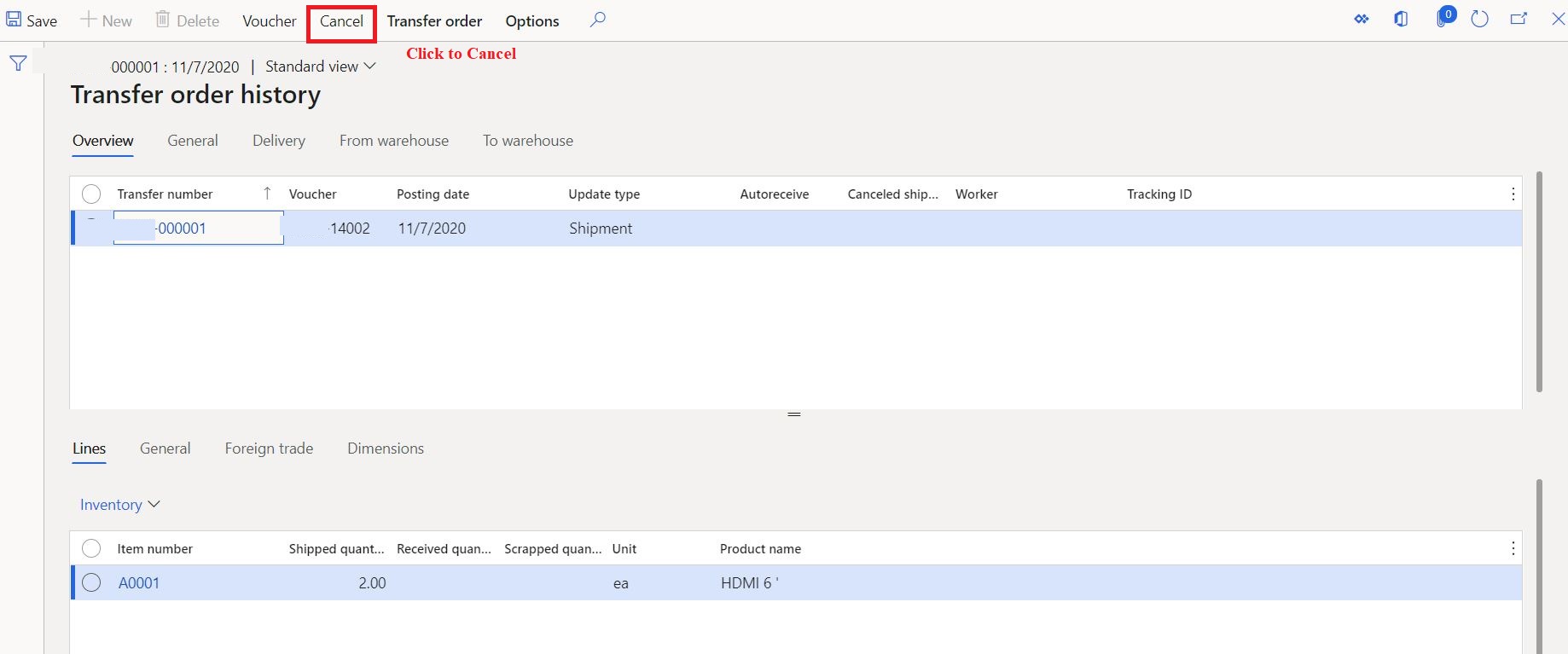Toggle select-all circle in the header grid
Image resolution: width=1568 pixels, height=654 pixels.
point(91,194)
